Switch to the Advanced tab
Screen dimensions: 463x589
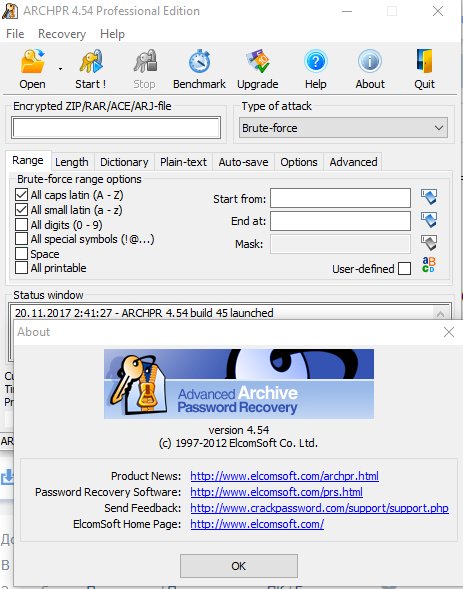coord(353,162)
